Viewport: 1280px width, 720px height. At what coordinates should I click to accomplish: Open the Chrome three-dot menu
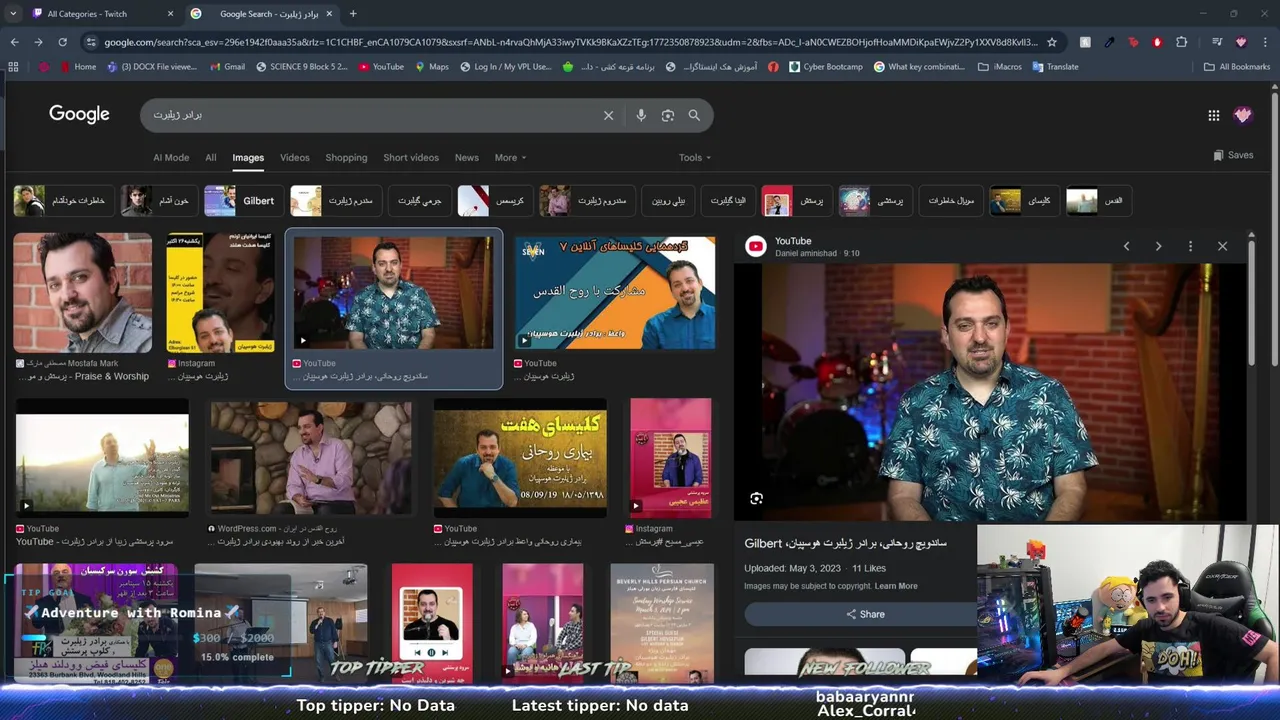[1266, 42]
